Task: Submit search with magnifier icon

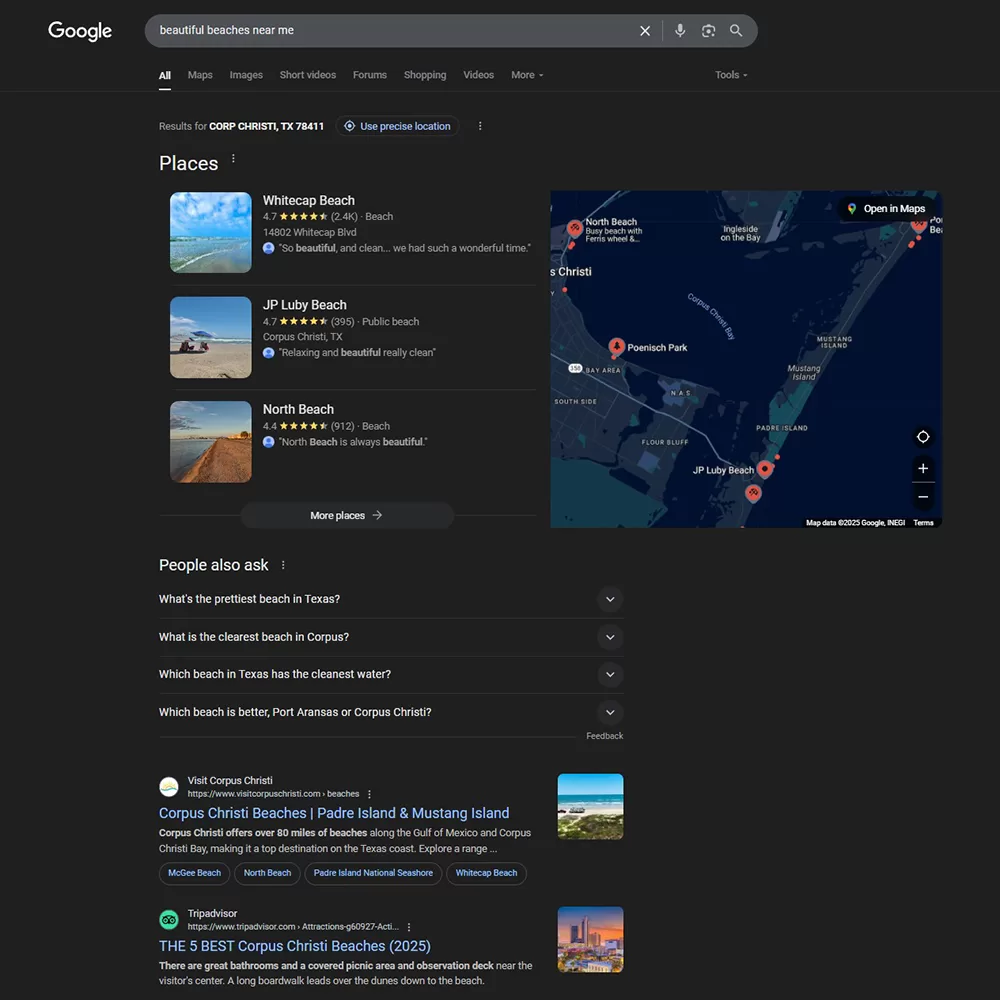Action: click(735, 31)
